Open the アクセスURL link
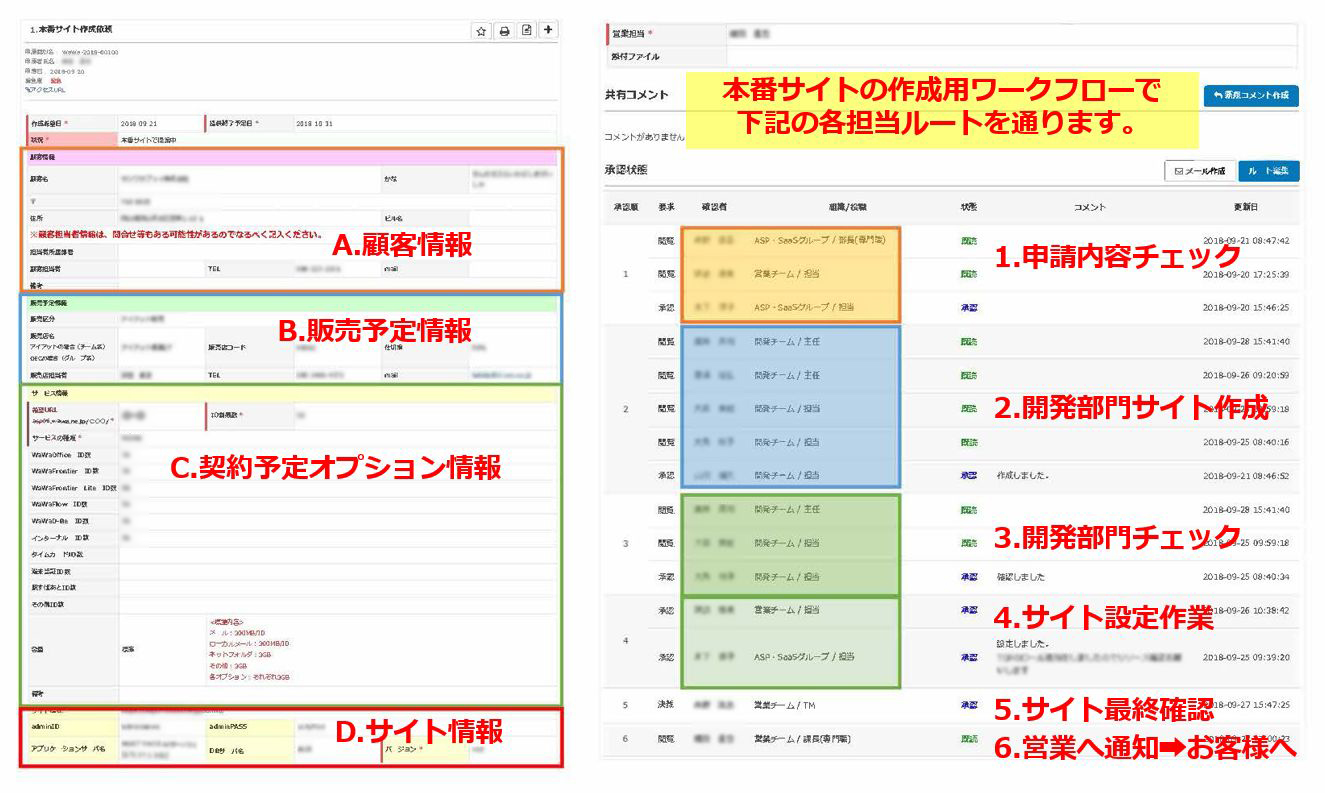 pos(45,89)
